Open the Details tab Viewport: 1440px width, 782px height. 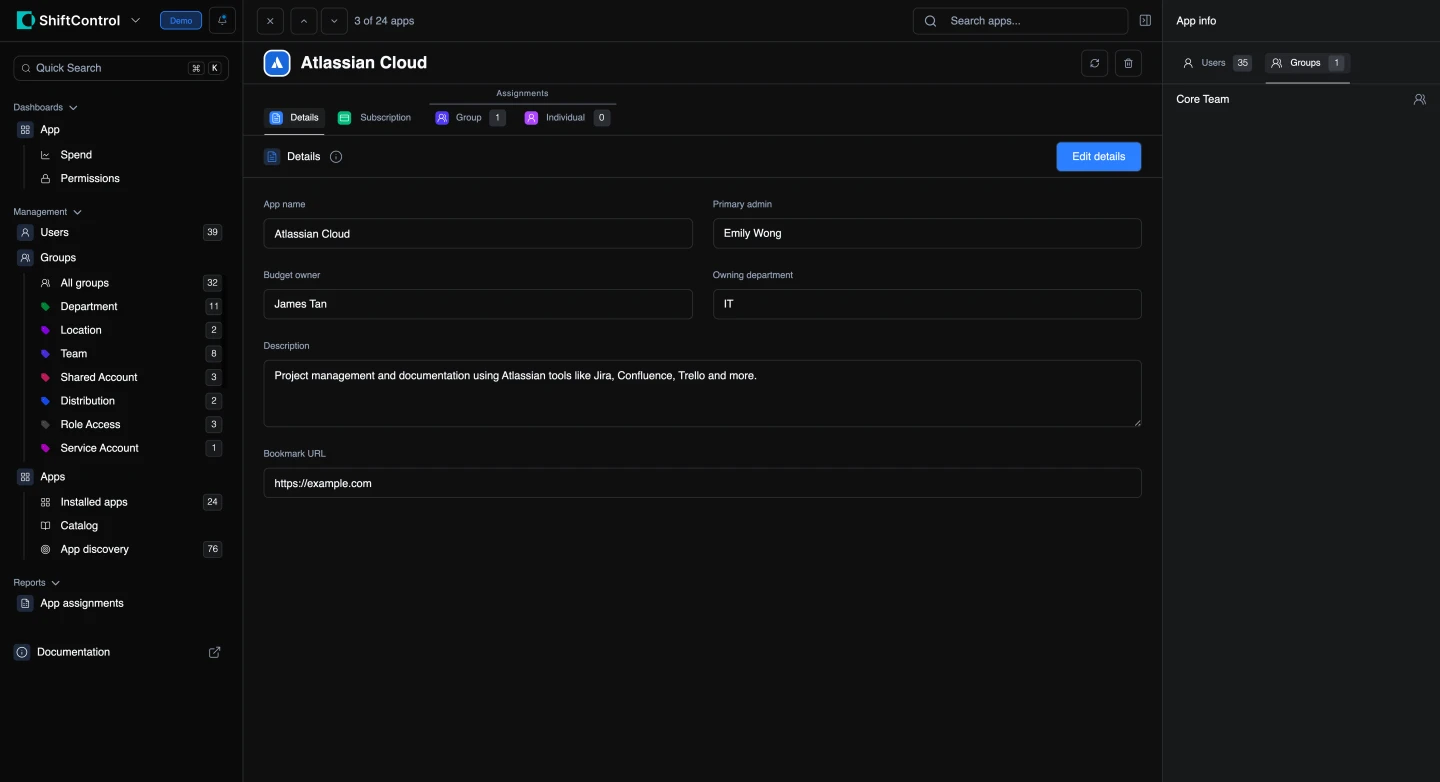(294, 118)
